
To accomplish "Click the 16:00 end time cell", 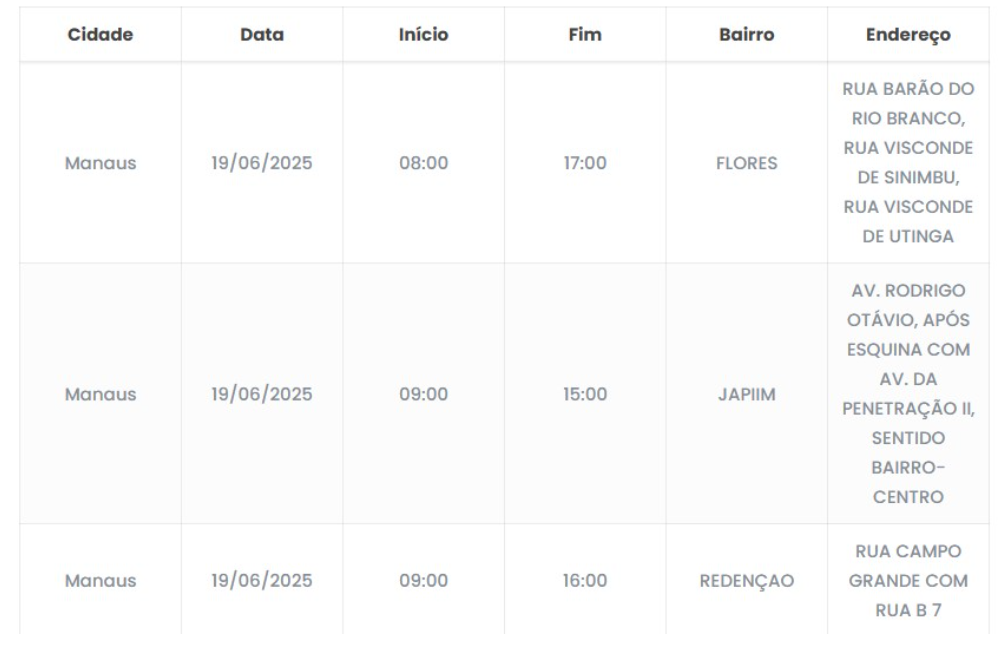I will point(585,580).
